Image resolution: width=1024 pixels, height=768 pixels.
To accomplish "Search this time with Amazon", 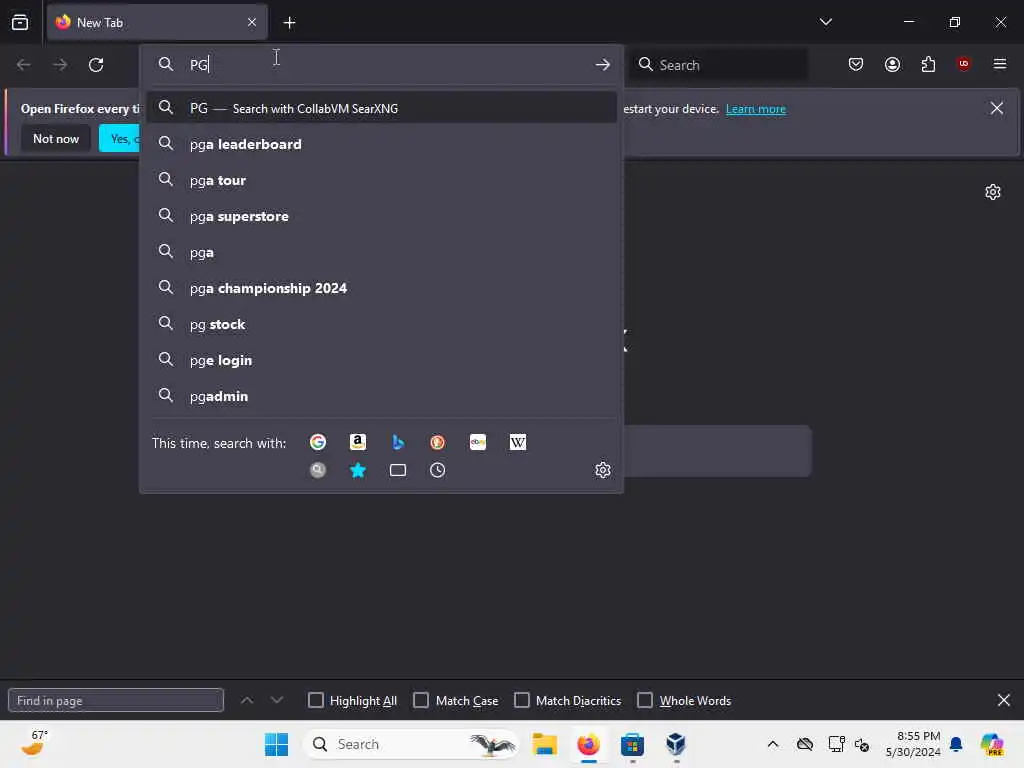I will (358, 442).
